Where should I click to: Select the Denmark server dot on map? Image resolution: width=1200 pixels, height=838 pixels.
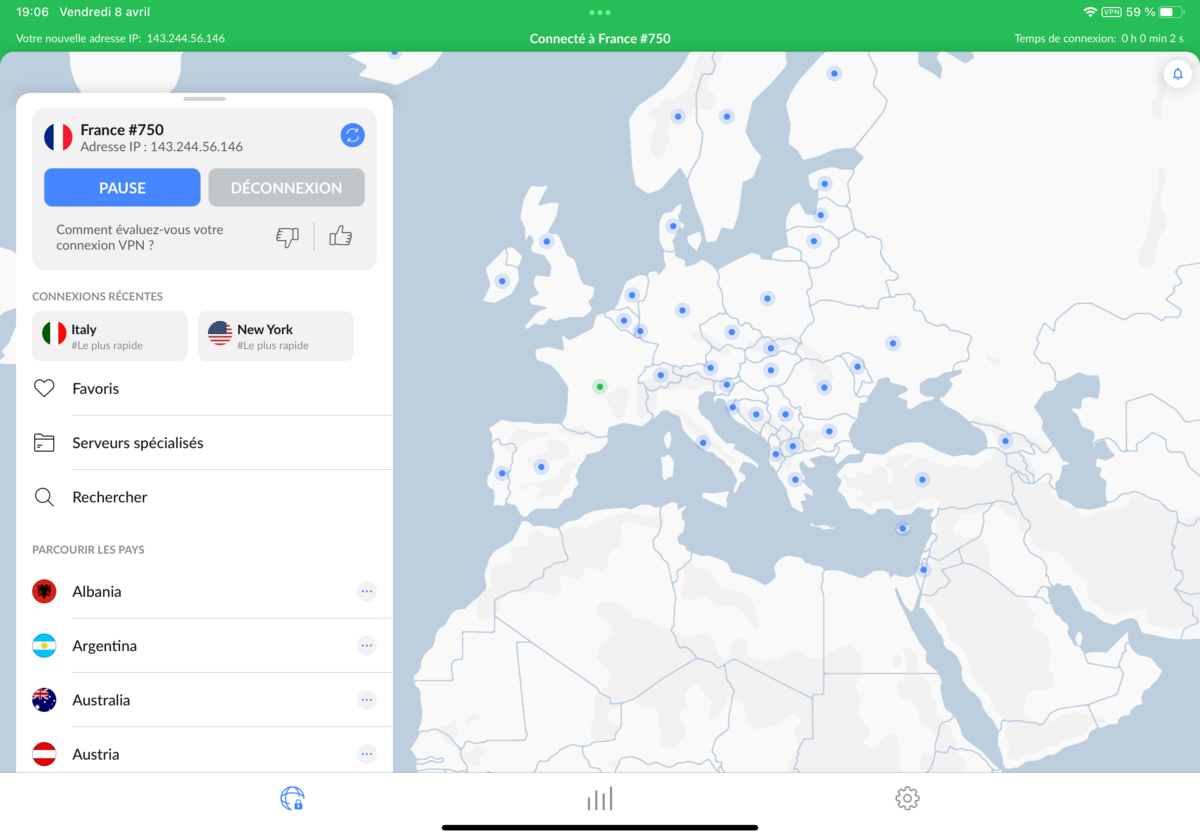pos(673,225)
